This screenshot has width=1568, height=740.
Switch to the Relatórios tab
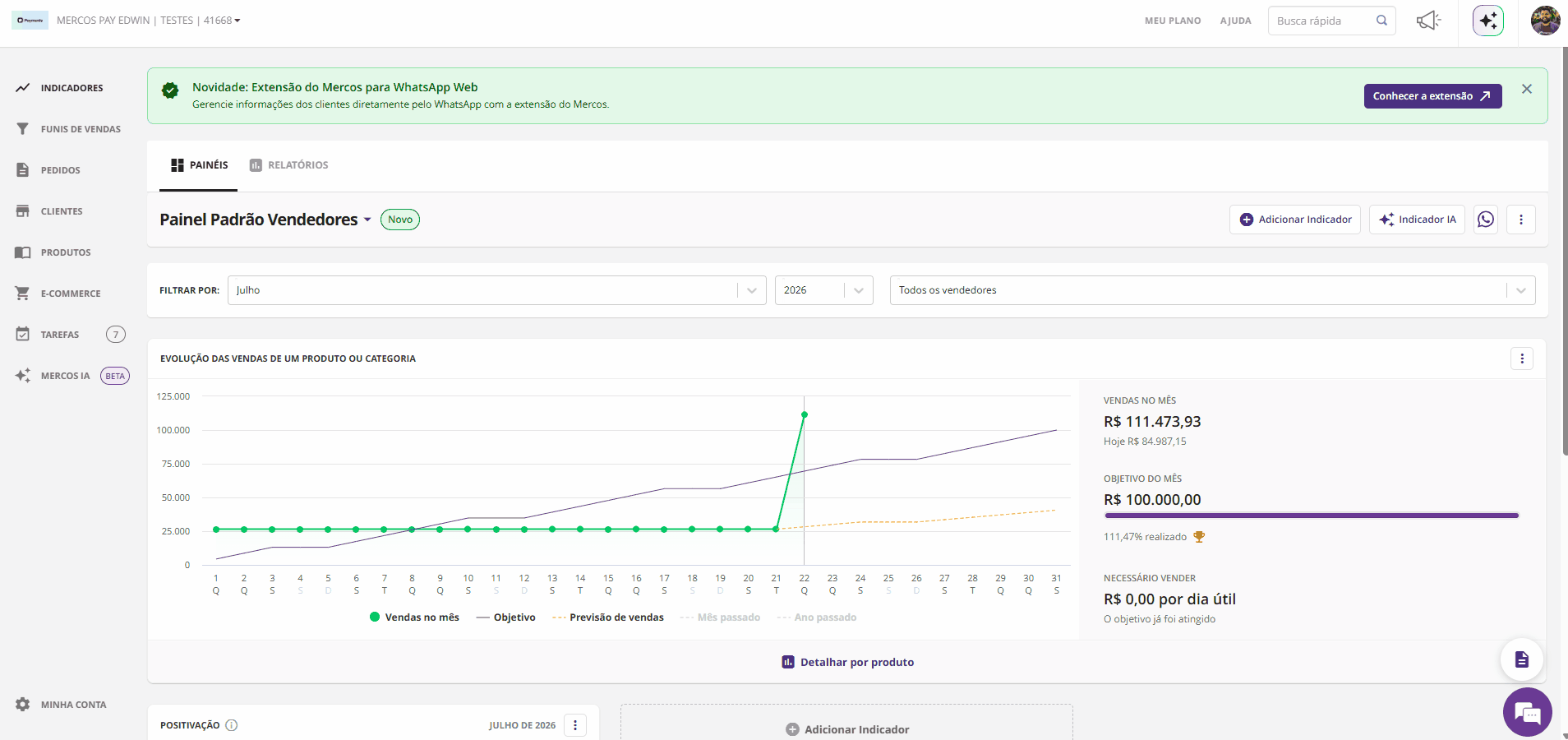point(288,165)
